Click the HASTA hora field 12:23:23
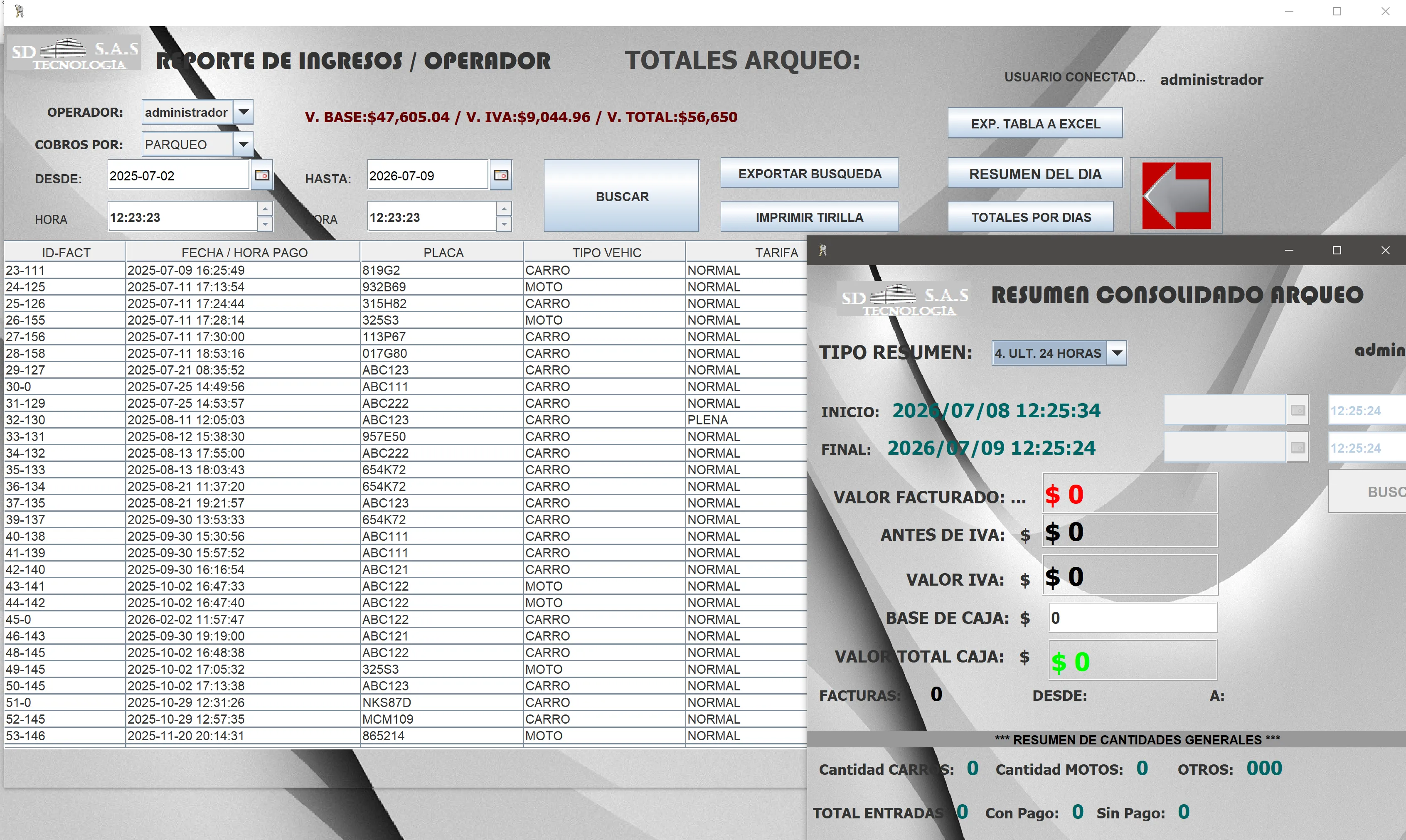The height and width of the screenshot is (840, 1406). click(431, 217)
